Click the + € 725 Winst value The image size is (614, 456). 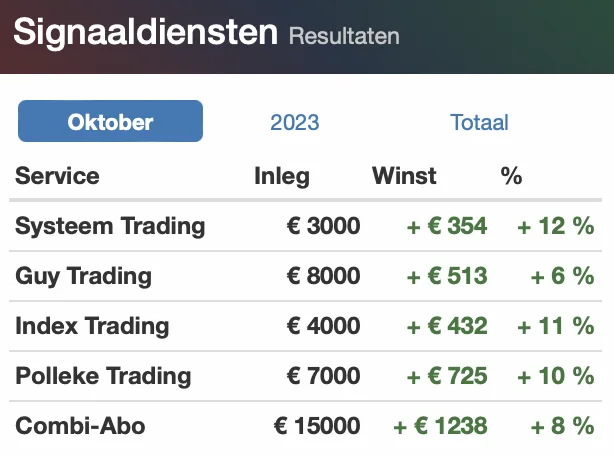pos(447,376)
